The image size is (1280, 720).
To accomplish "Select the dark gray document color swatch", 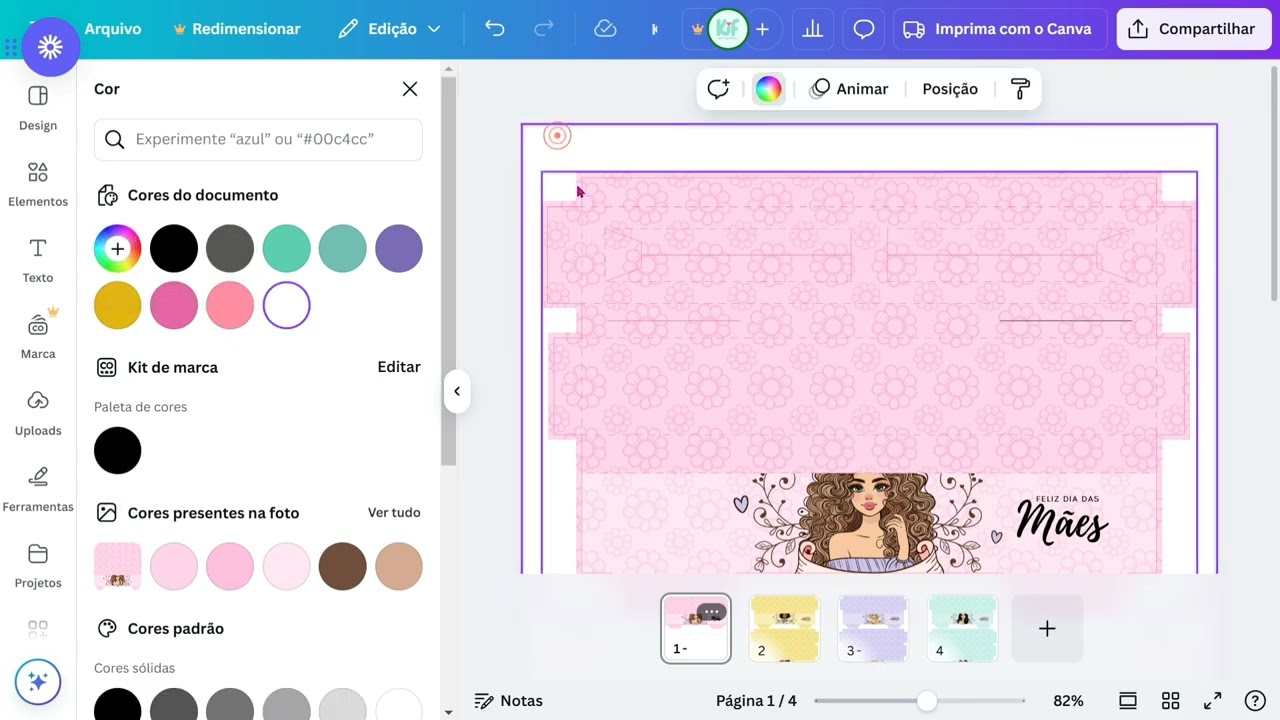I will click(x=230, y=249).
